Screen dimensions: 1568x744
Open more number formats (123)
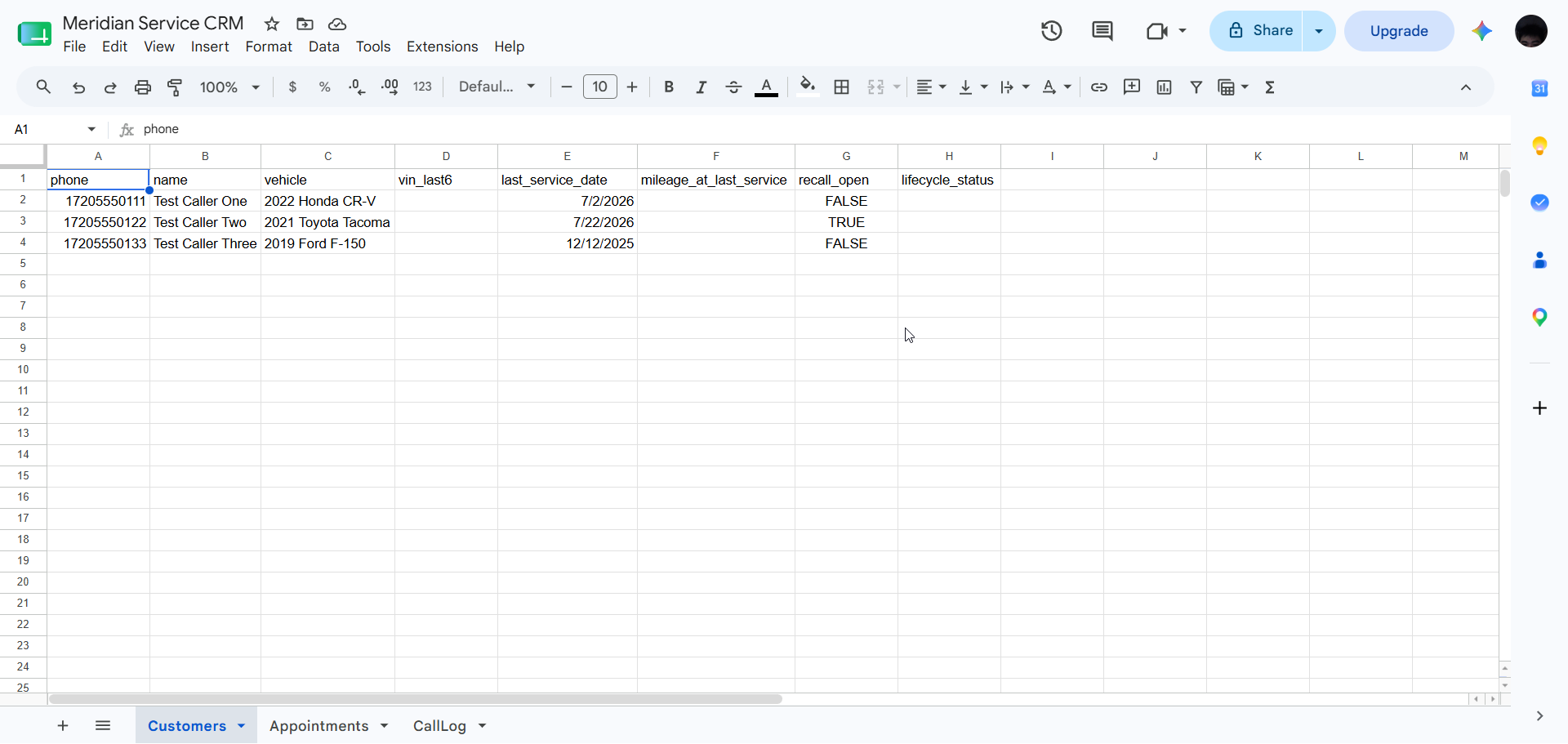(x=422, y=87)
